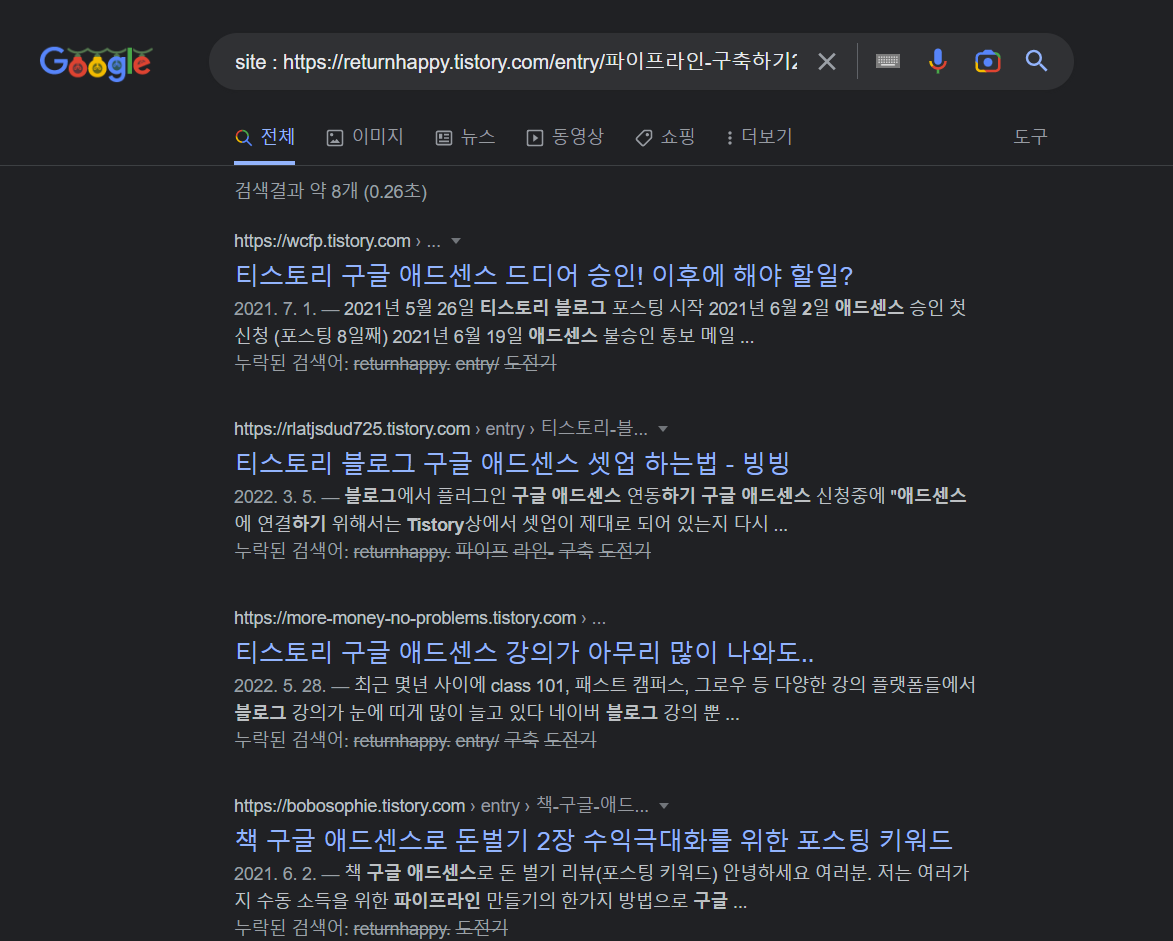Start voice search with the microphone icon
Viewport: 1173px width, 941px height.
[937, 61]
